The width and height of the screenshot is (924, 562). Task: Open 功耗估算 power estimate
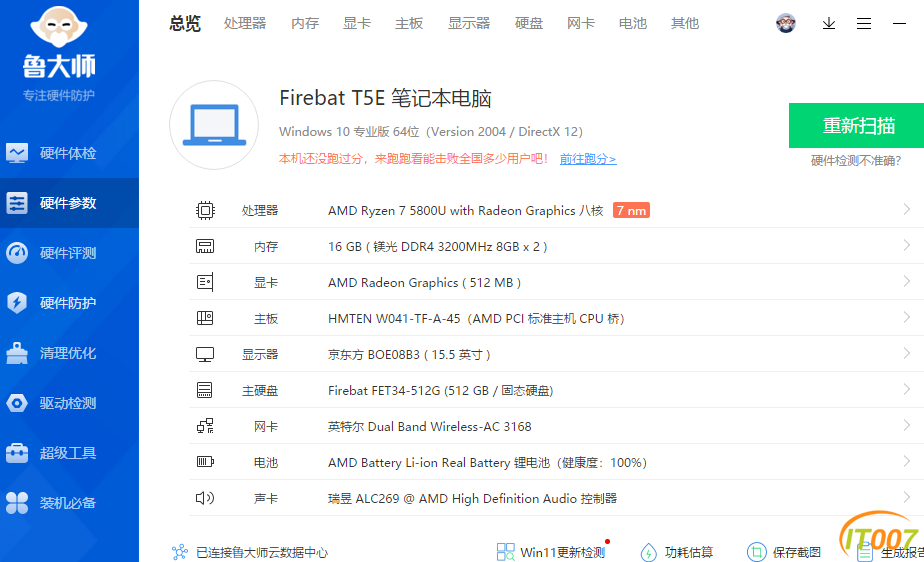pyautogui.click(x=689, y=553)
